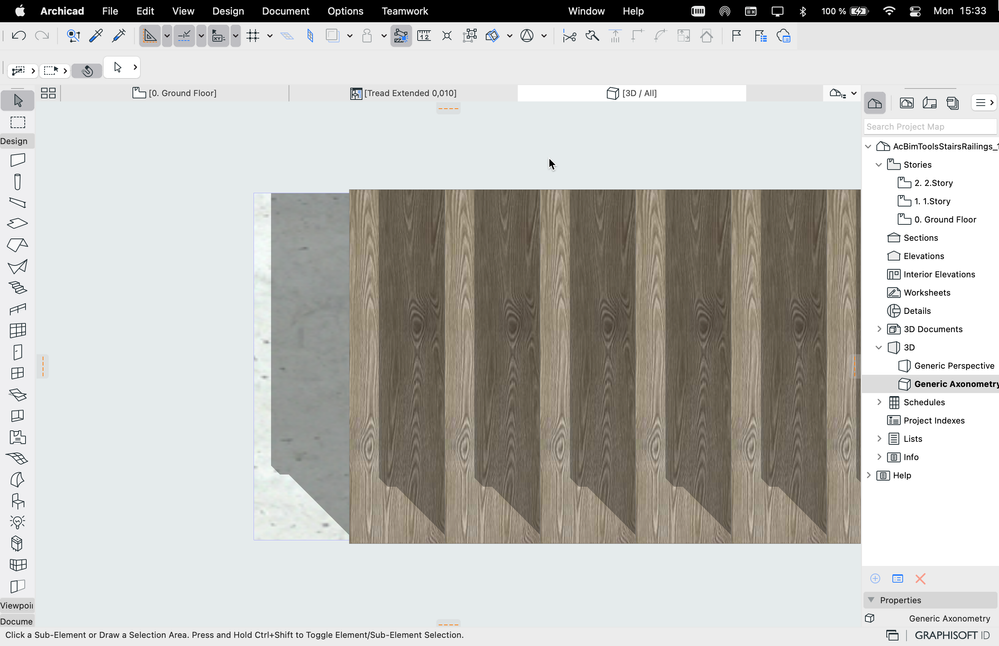Image resolution: width=999 pixels, height=646 pixels.
Task: Pick the Lamp tool
Action: coord(17,522)
